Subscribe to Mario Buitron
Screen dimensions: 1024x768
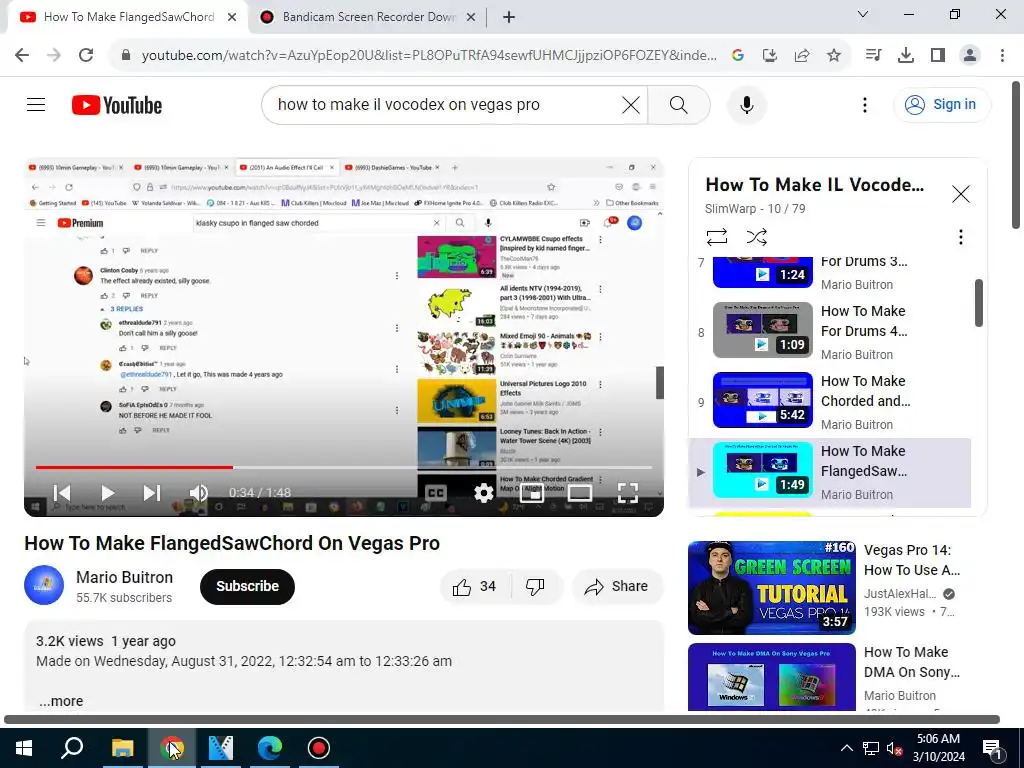(248, 586)
